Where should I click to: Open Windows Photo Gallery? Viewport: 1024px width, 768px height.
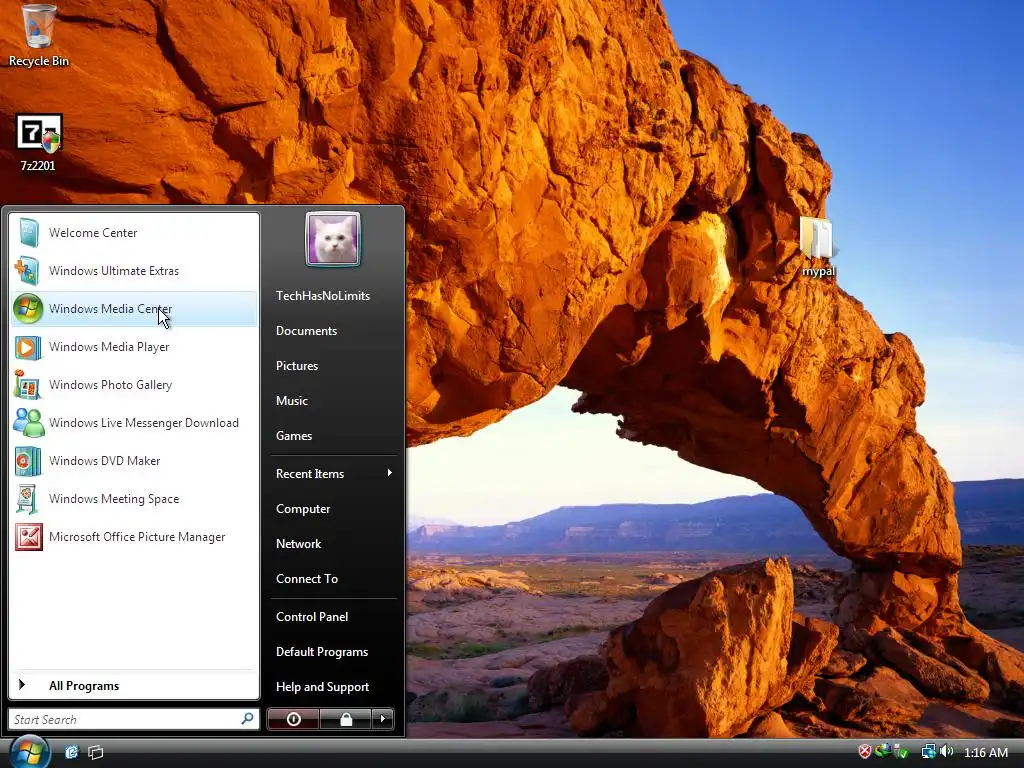pyautogui.click(x=135, y=385)
